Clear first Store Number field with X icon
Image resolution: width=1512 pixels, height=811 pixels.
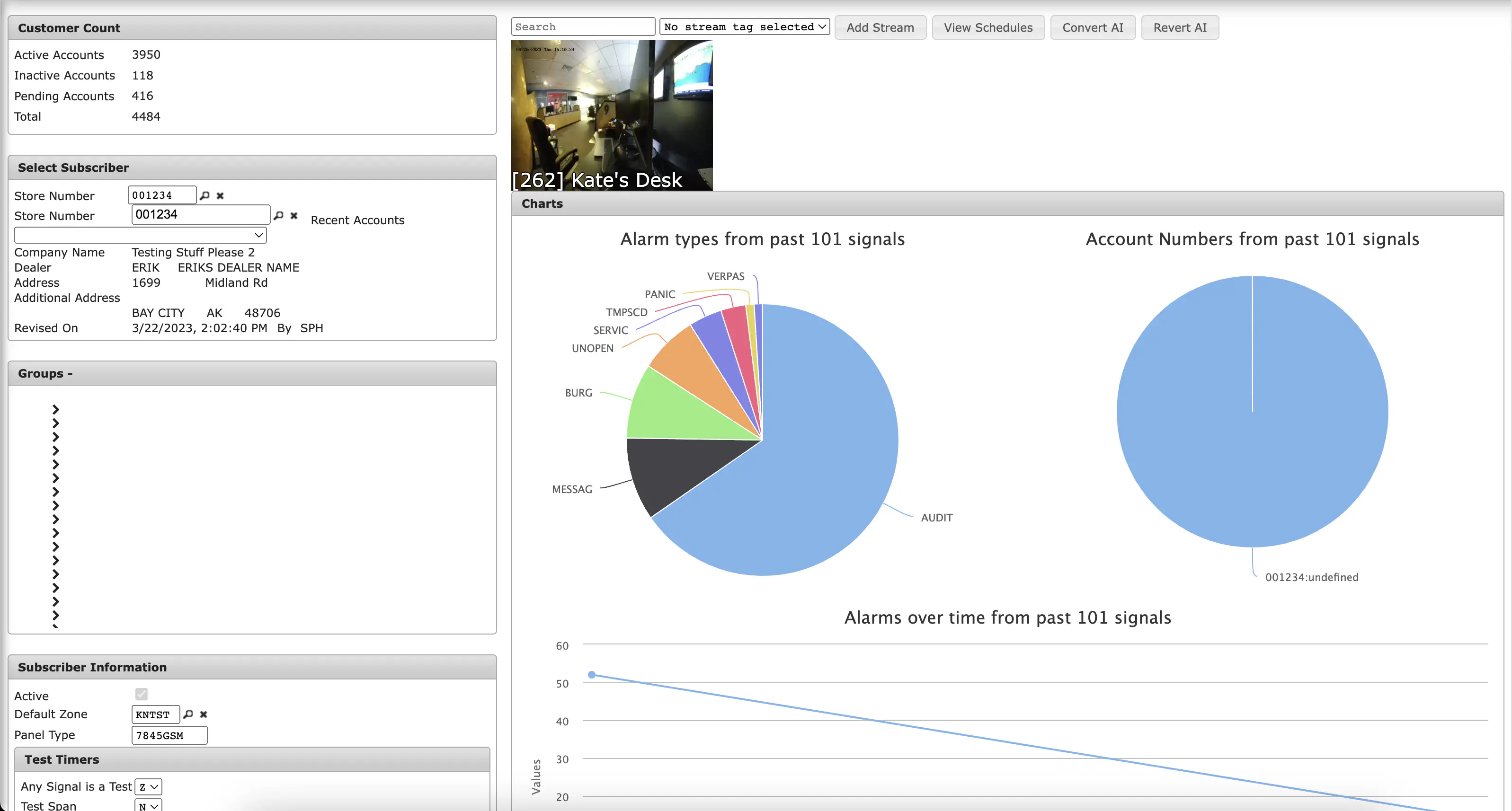220,195
